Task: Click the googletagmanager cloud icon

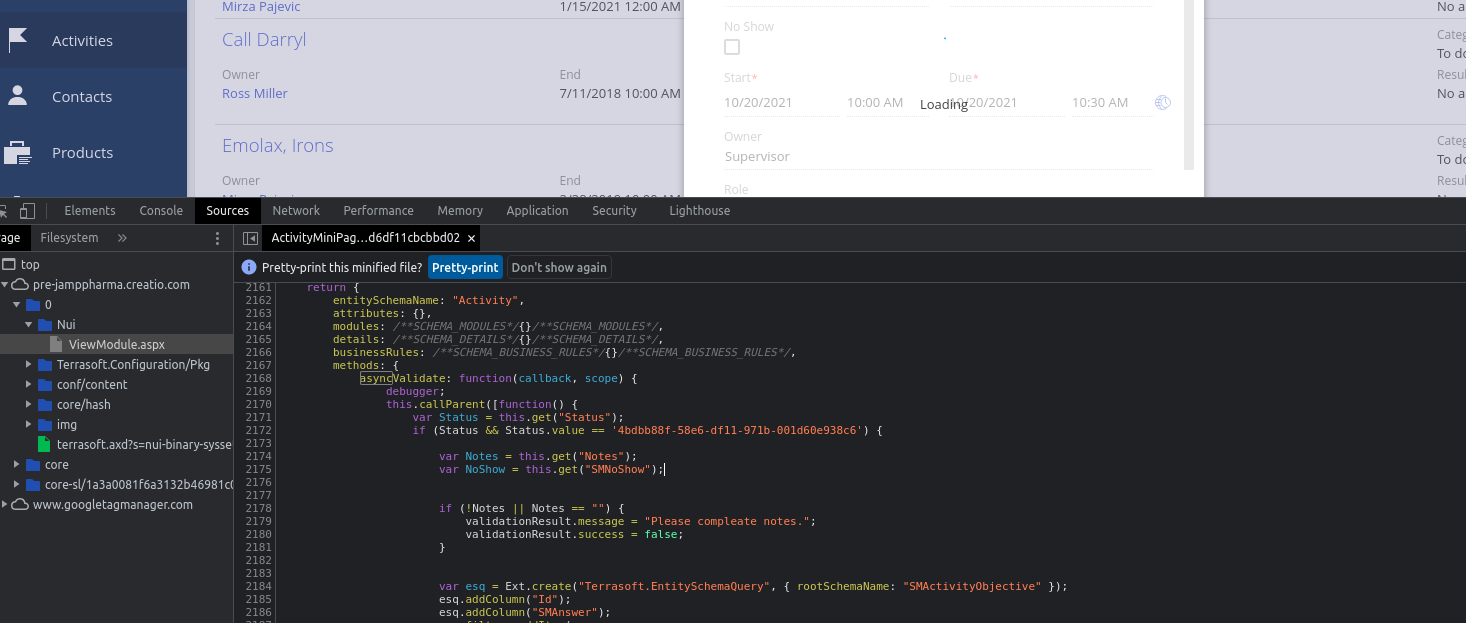Action: [x=20, y=504]
